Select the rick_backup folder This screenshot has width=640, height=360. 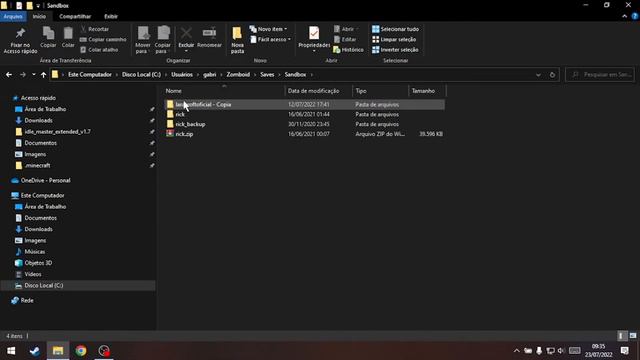click(x=304, y=124)
